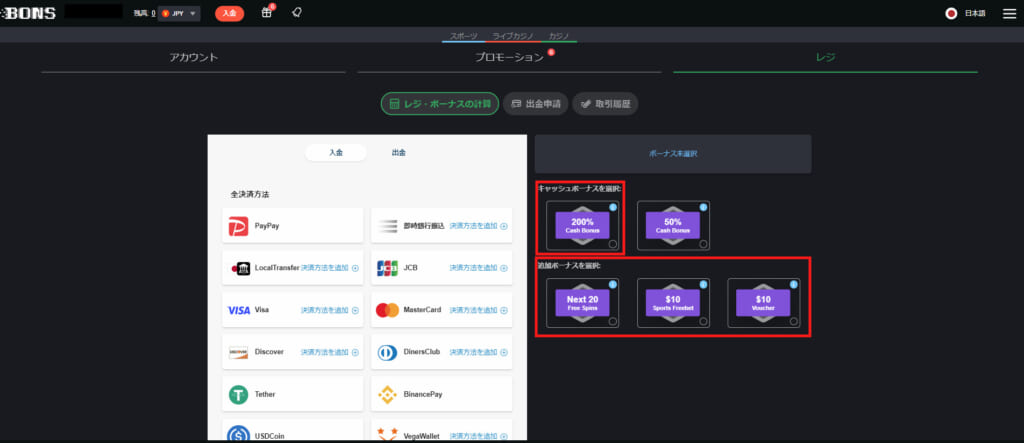This screenshot has width=1024, height=443.
Task: Select the 200% Cash Bonus radio button
Action: [614, 243]
